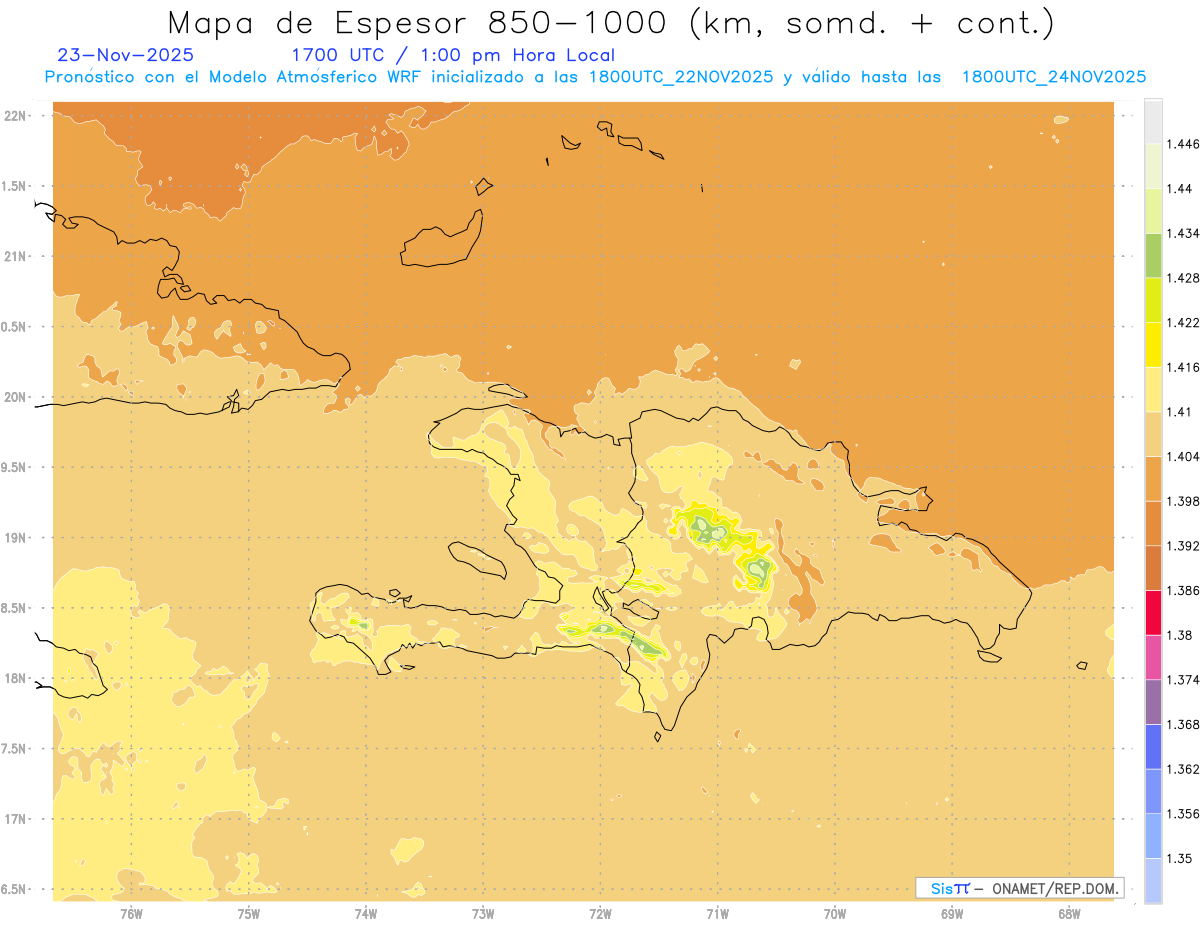Pick the blue legend swatch between 1.362 and 1.368
Image resolution: width=1200 pixels, height=927 pixels.
pos(1153,746)
